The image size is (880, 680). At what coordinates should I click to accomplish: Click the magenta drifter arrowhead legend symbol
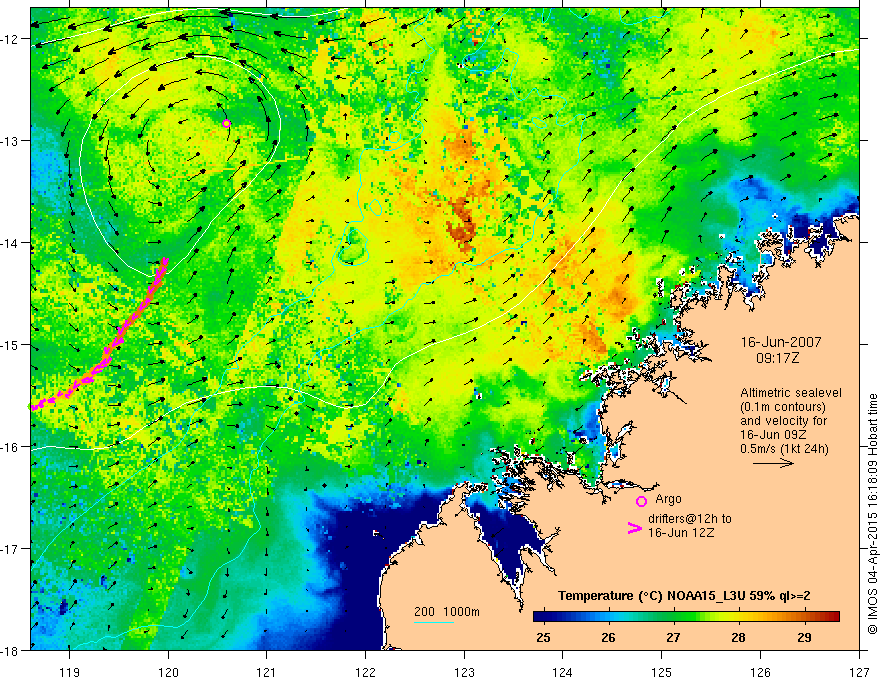(634, 527)
